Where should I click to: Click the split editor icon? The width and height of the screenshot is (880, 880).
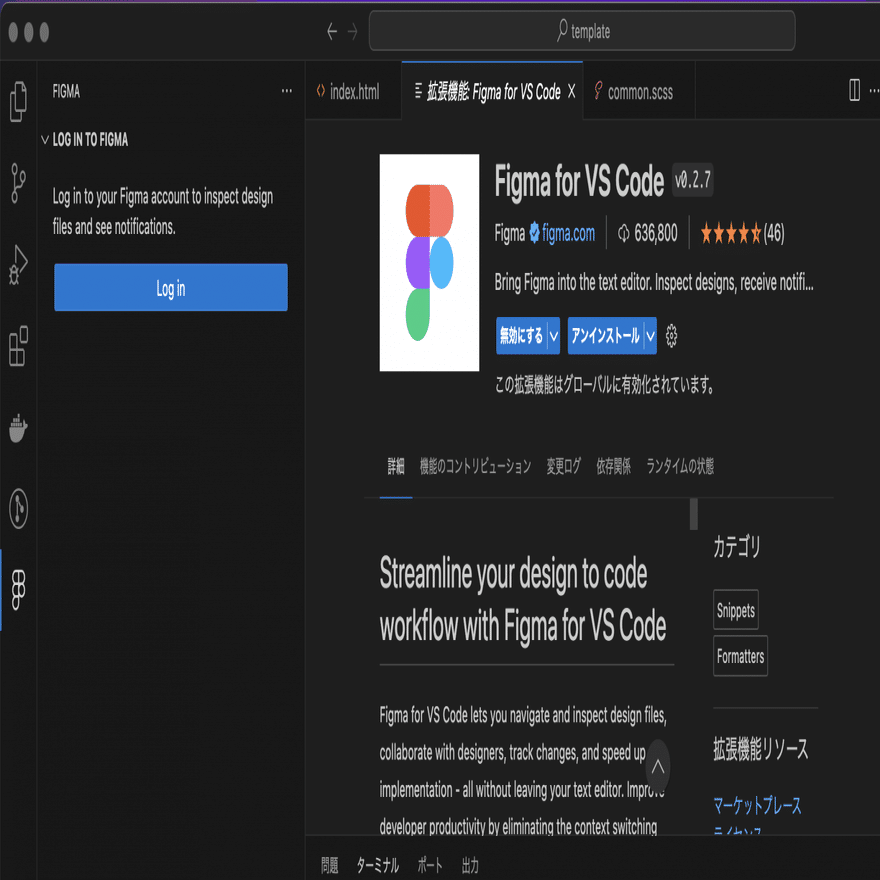tap(854, 90)
